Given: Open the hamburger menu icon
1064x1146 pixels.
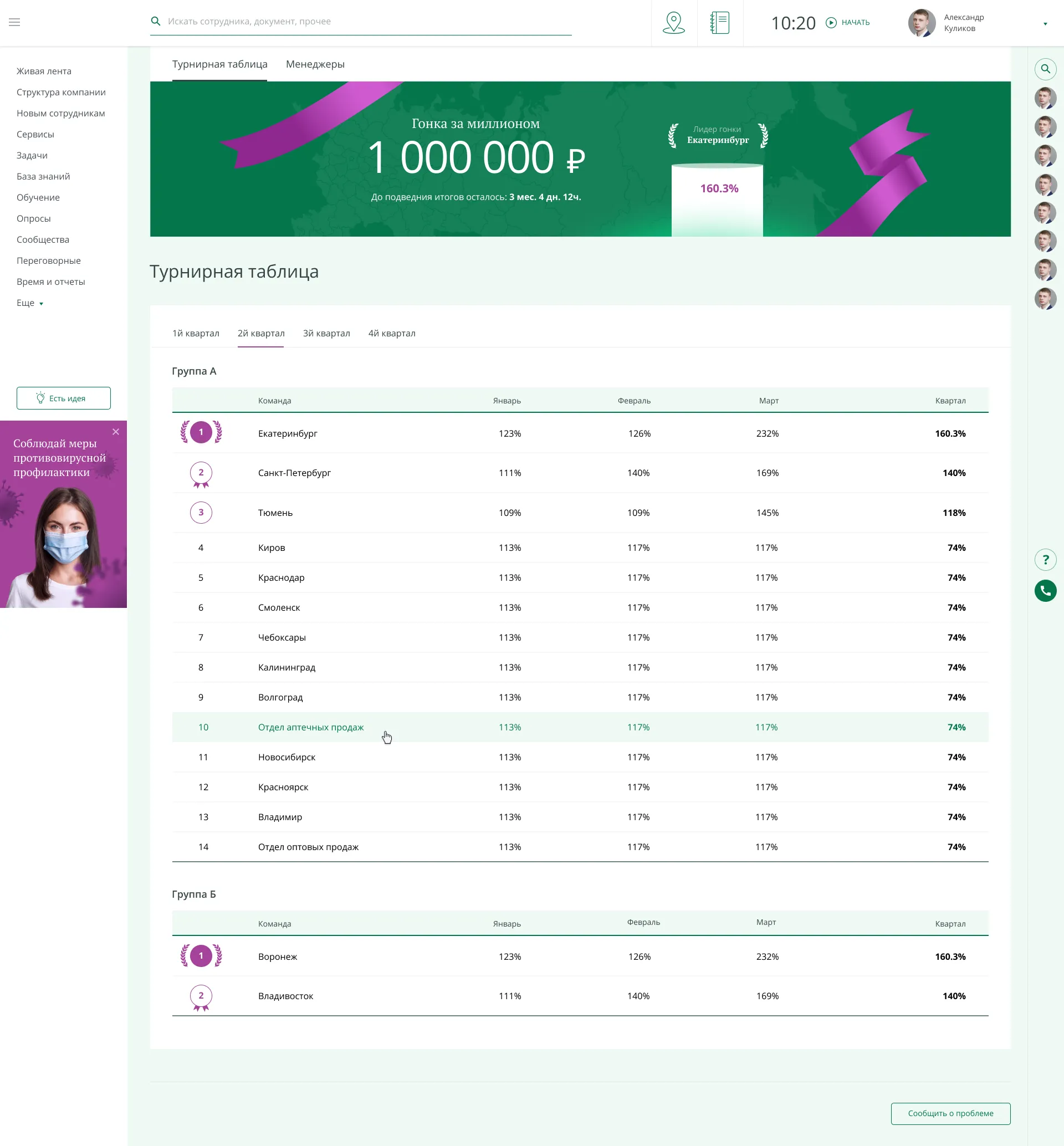Looking at the screenshot, I should 14,22.
